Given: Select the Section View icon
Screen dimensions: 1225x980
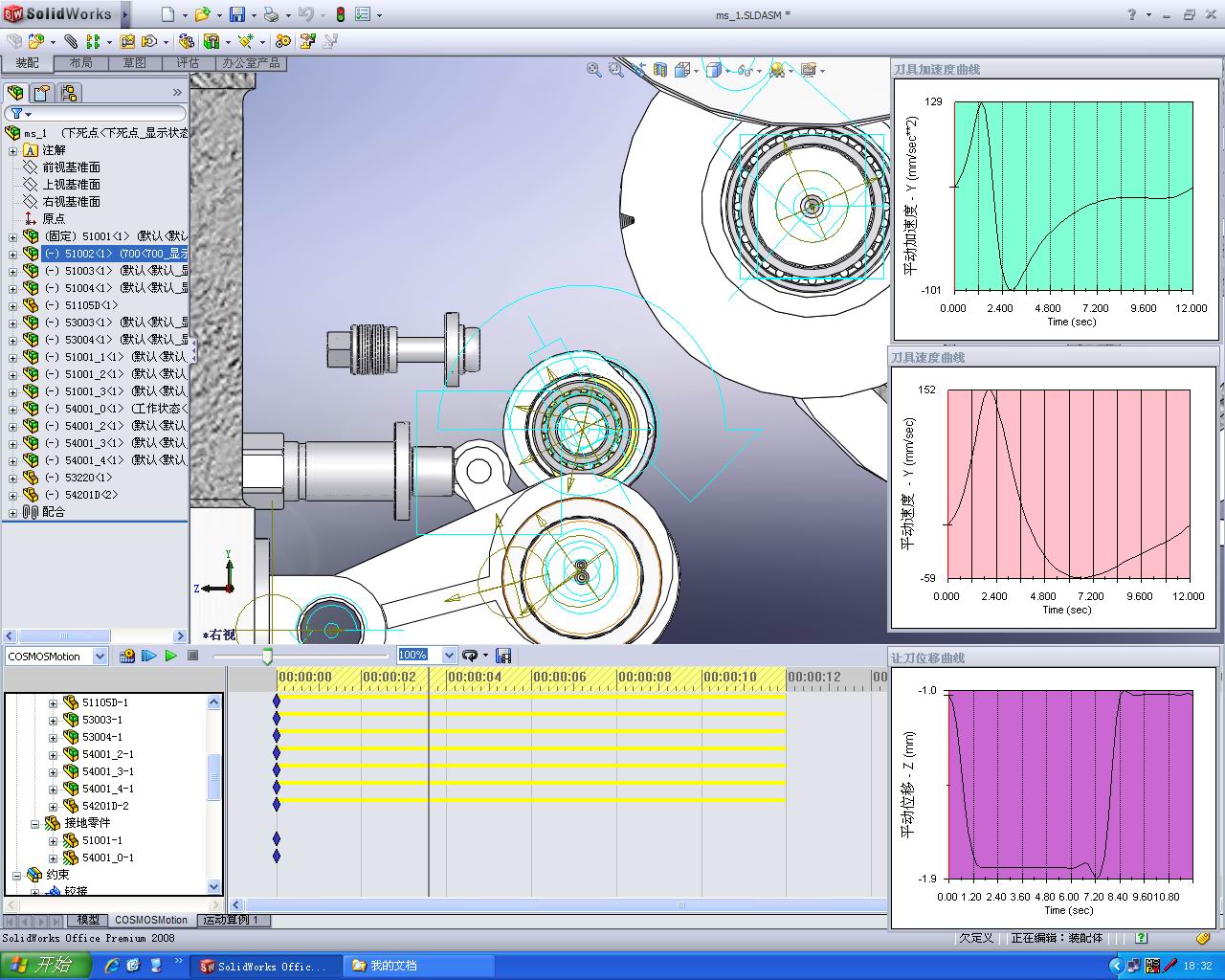Looking at the screenshot, I should point(660,70).
